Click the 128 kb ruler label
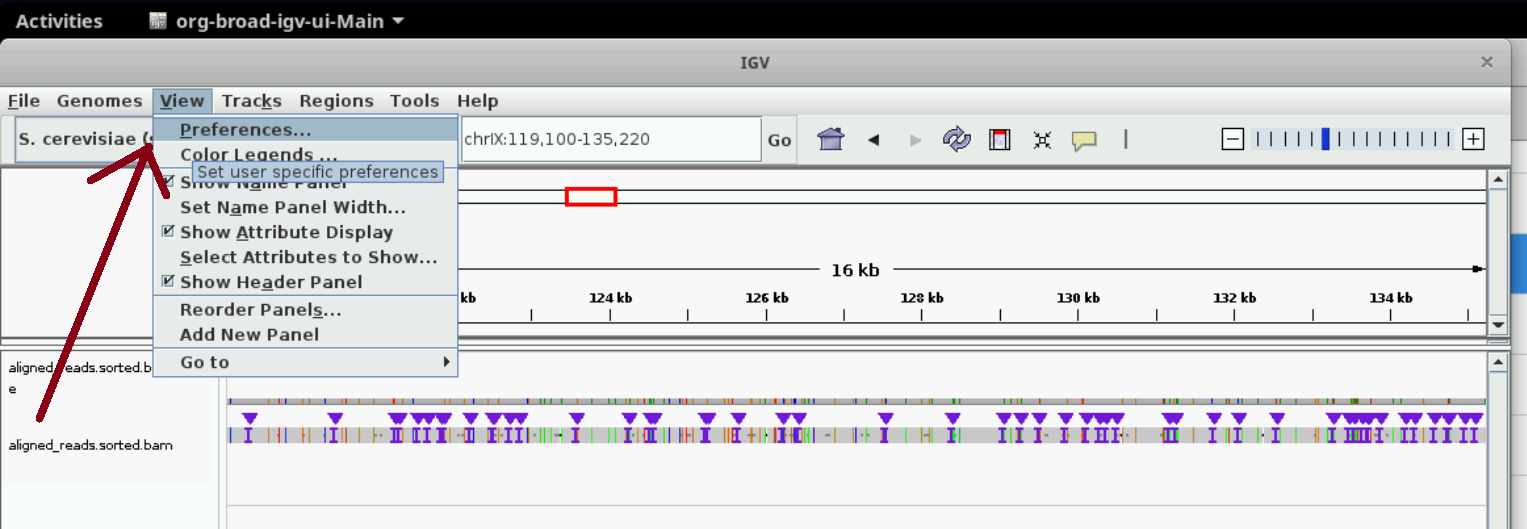1527x529 pixels. [922, 298]
